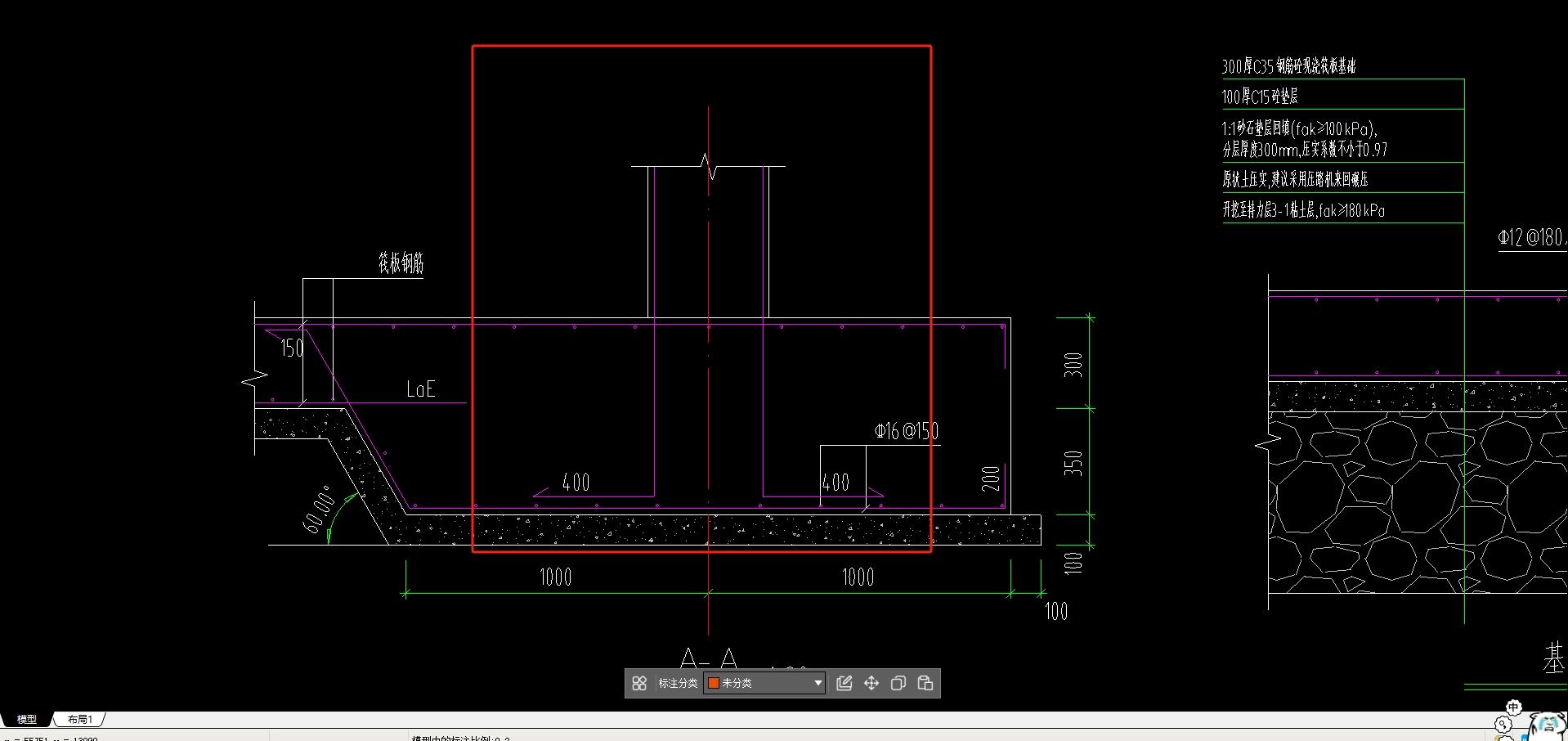This screenshot has height=741, width=1568.
Task: Select the 100厚C15砼垫层 note
Action: pyautogui.click(x=1260, y=97)
